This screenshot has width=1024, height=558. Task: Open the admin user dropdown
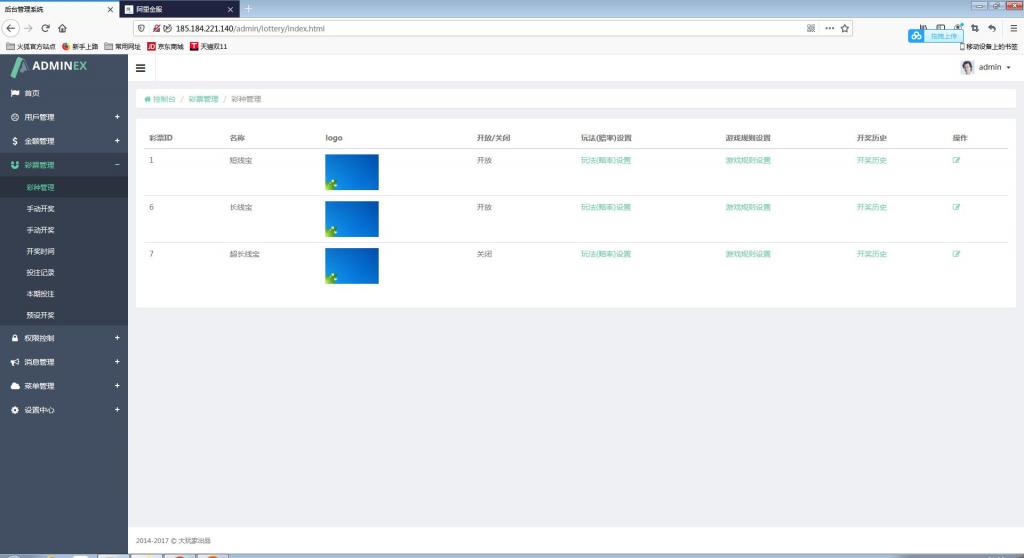[986, 67]
